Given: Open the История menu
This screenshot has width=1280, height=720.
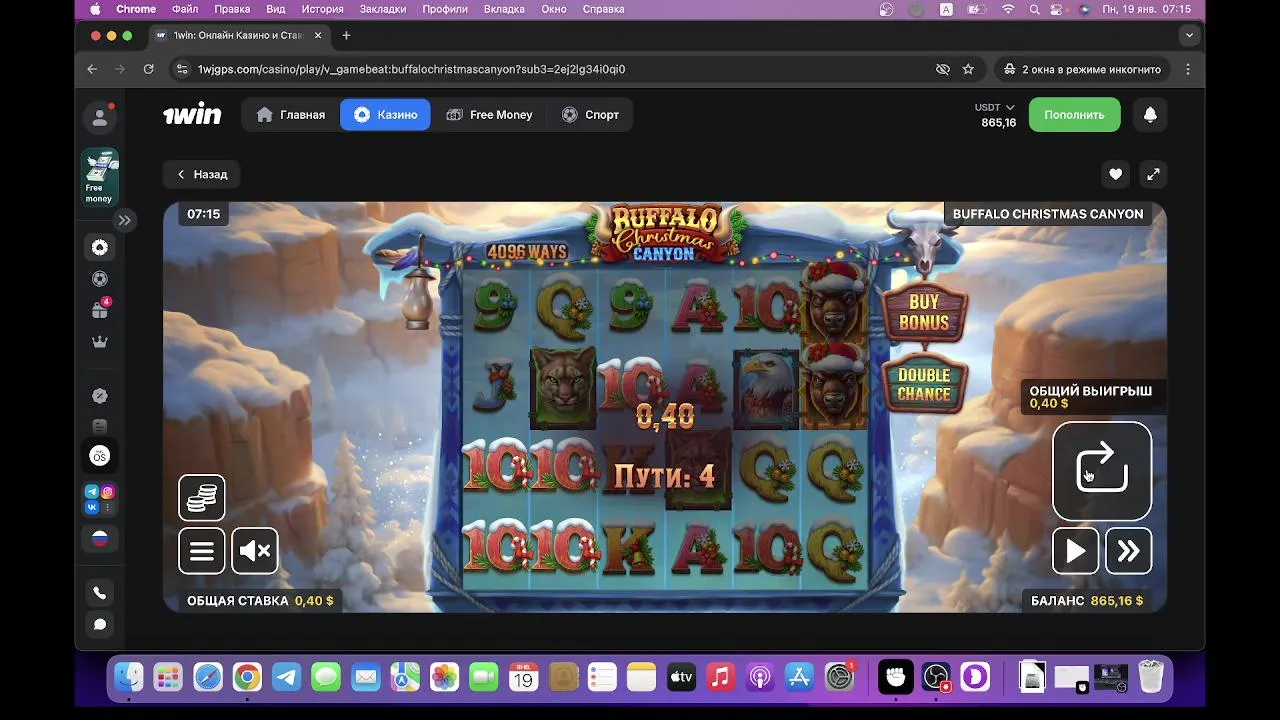Looking at the screenshot, I should point(322,9).
